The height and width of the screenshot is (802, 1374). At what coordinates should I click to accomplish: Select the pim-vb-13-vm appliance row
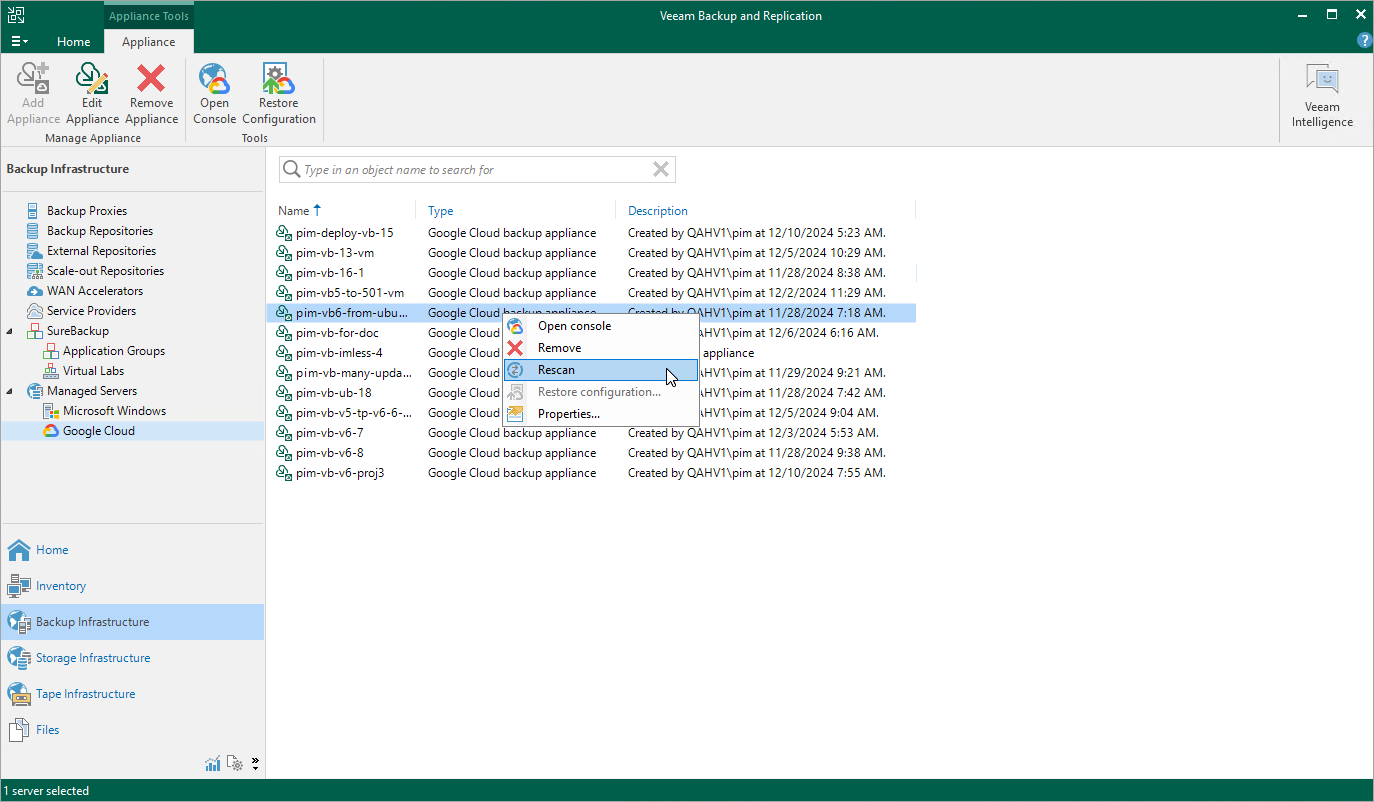595,253
